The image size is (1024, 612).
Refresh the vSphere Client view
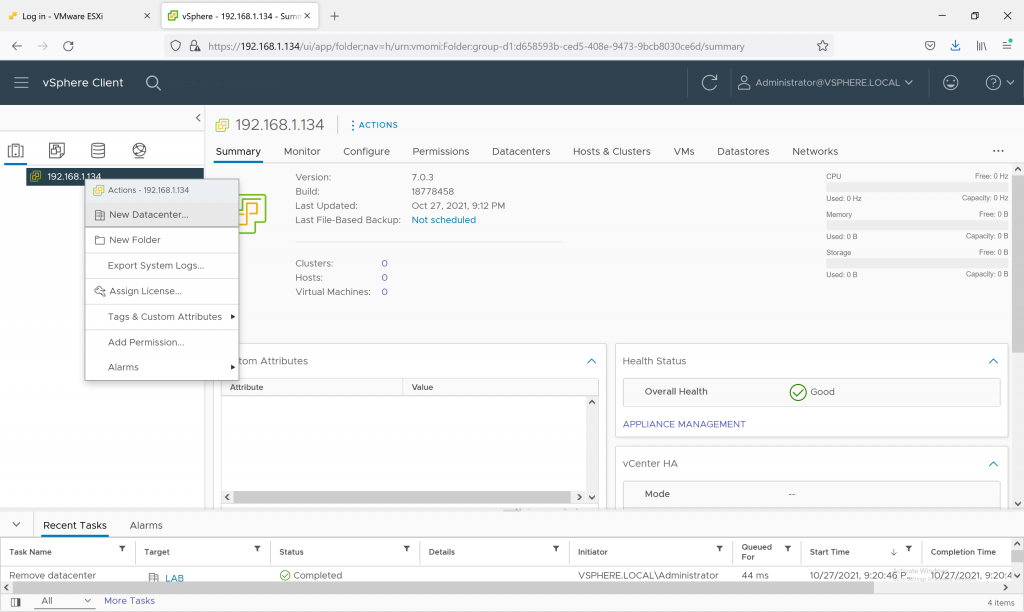coord(709,83)
